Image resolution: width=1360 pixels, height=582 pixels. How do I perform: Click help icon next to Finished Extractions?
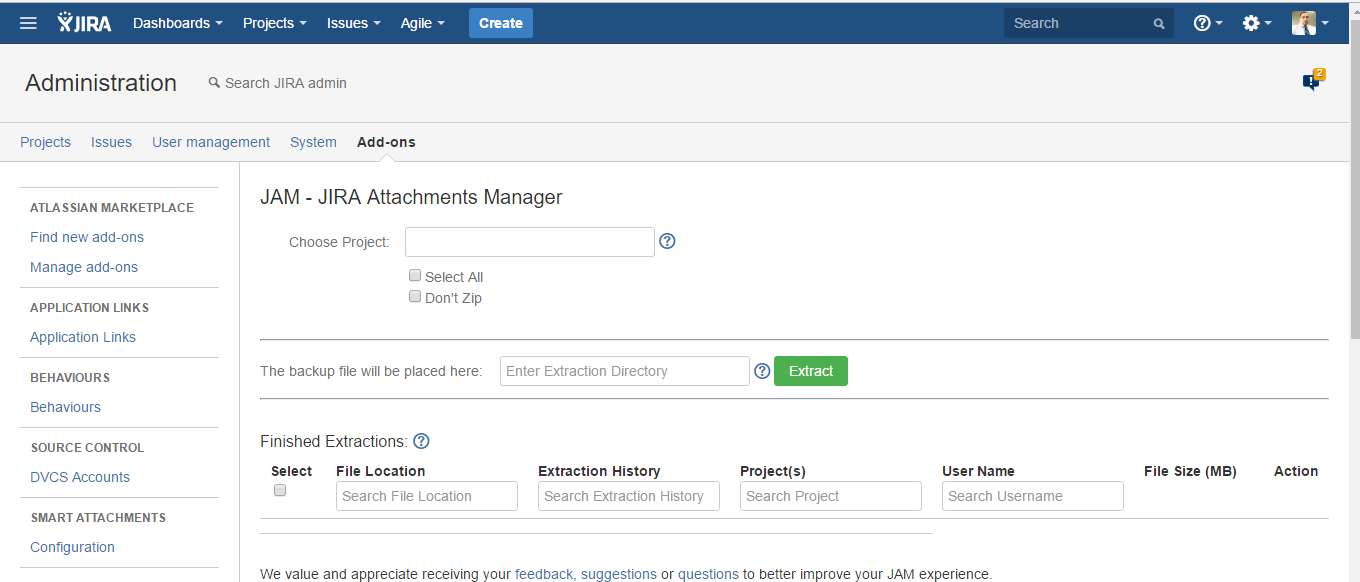tap(421, 441)
